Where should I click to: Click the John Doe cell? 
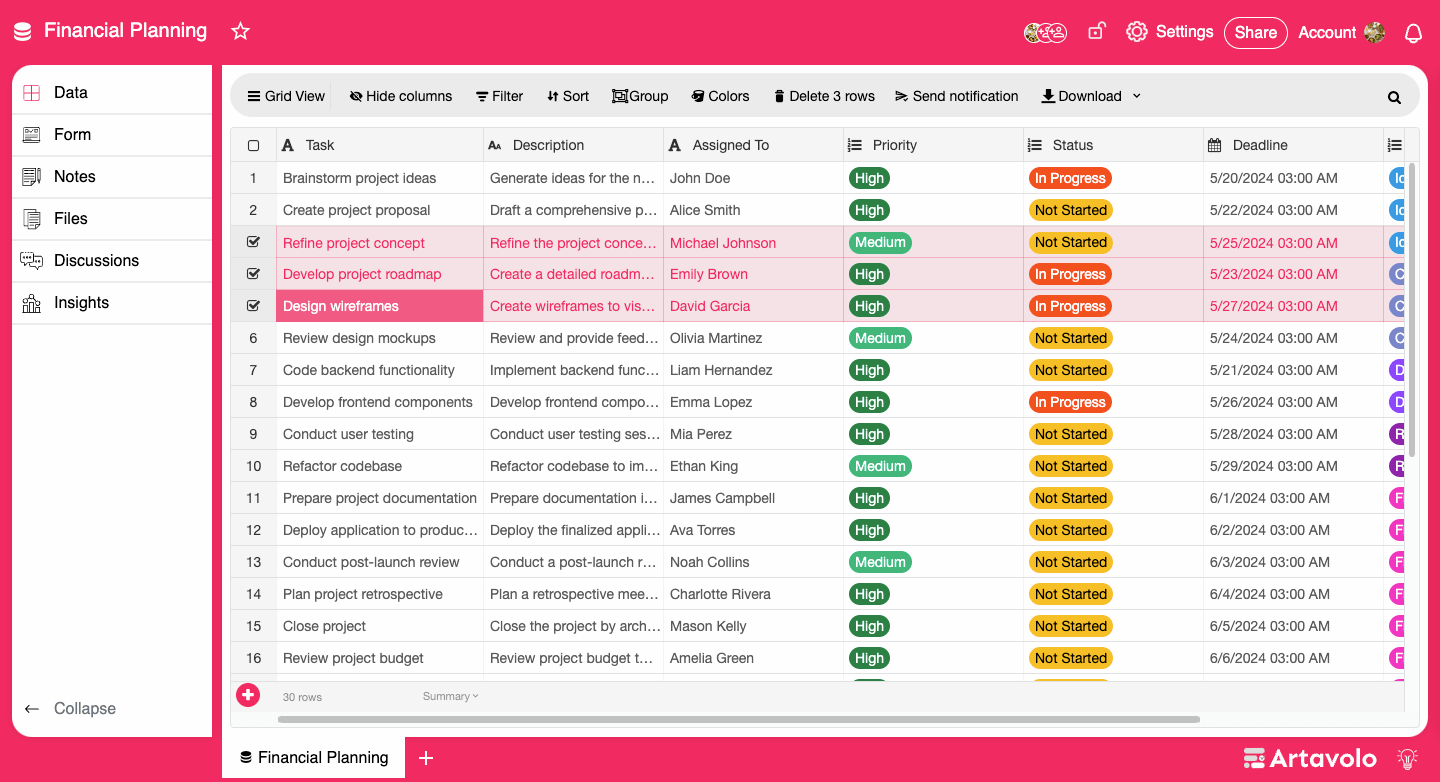(x=753, y=178)
